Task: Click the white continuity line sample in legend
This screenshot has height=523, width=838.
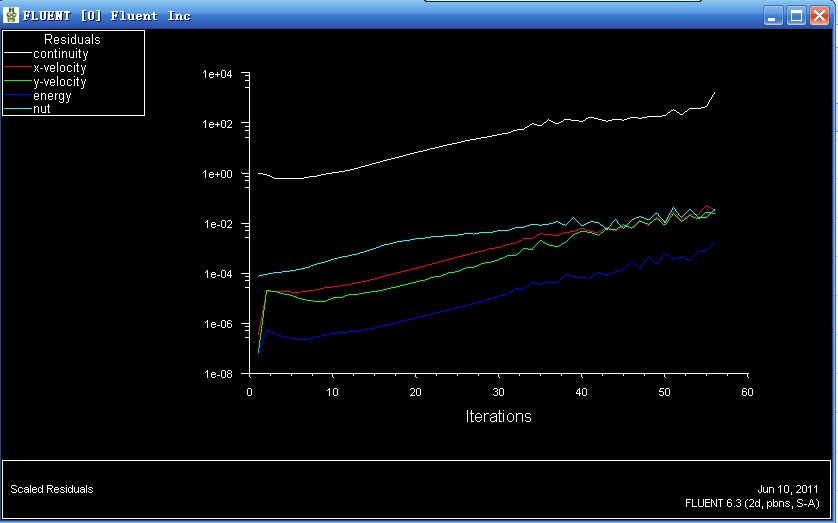Action: [18, 54]
